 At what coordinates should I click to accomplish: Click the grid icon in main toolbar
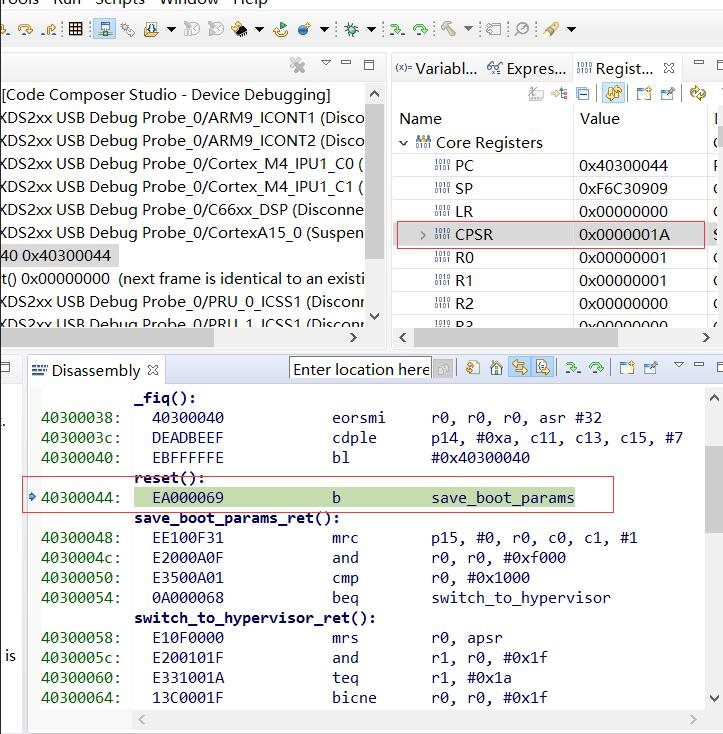point(75,29)
